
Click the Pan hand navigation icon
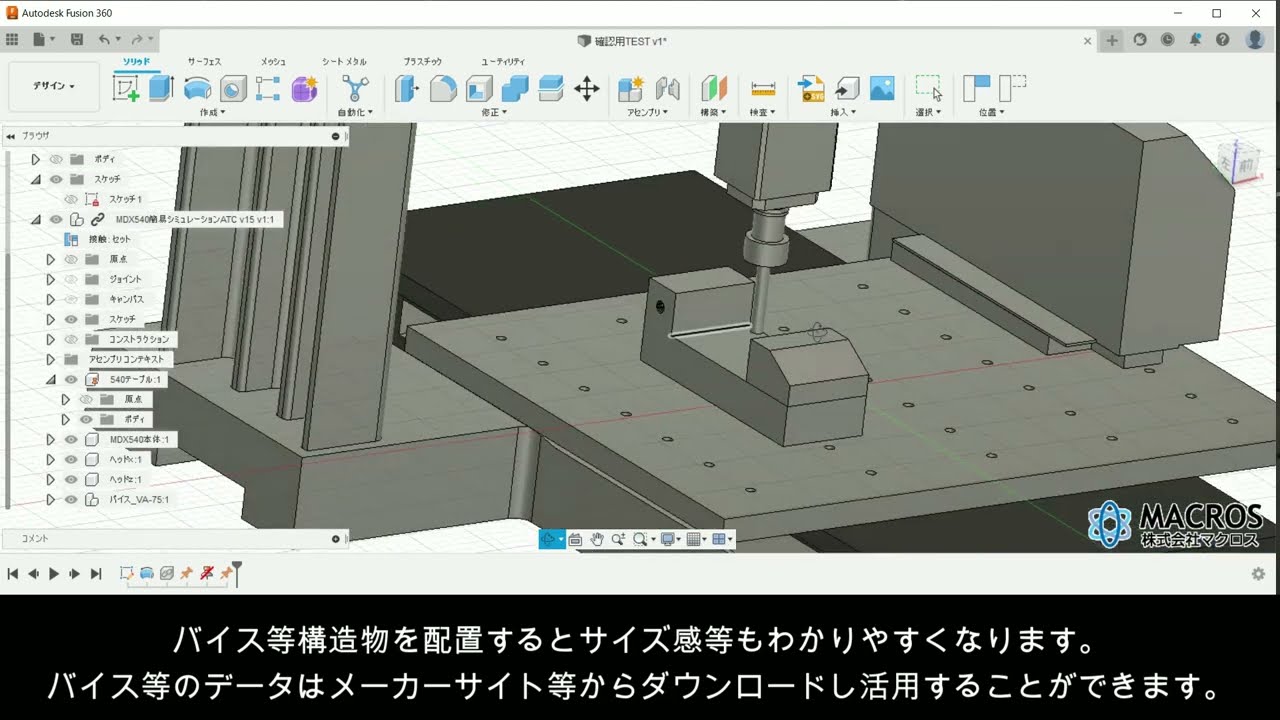pos(597,539)
